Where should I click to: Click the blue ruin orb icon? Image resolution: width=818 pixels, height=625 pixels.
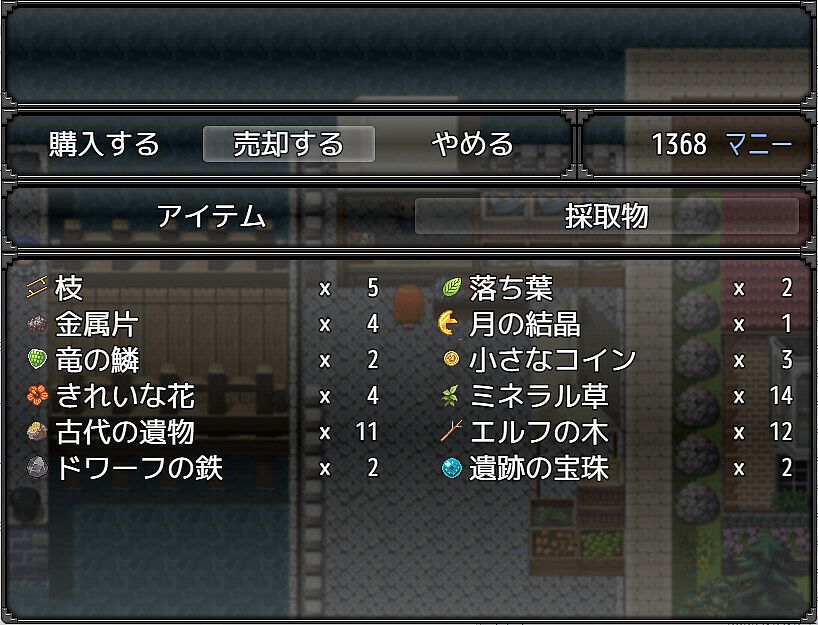pos(452,467)
